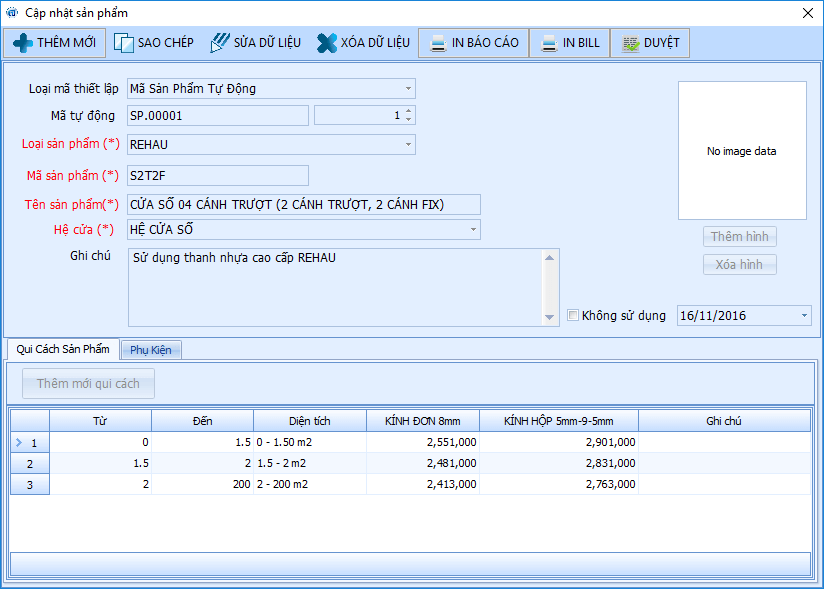Click the Sửa Dữ Liệu edit icon

[220, 43]
